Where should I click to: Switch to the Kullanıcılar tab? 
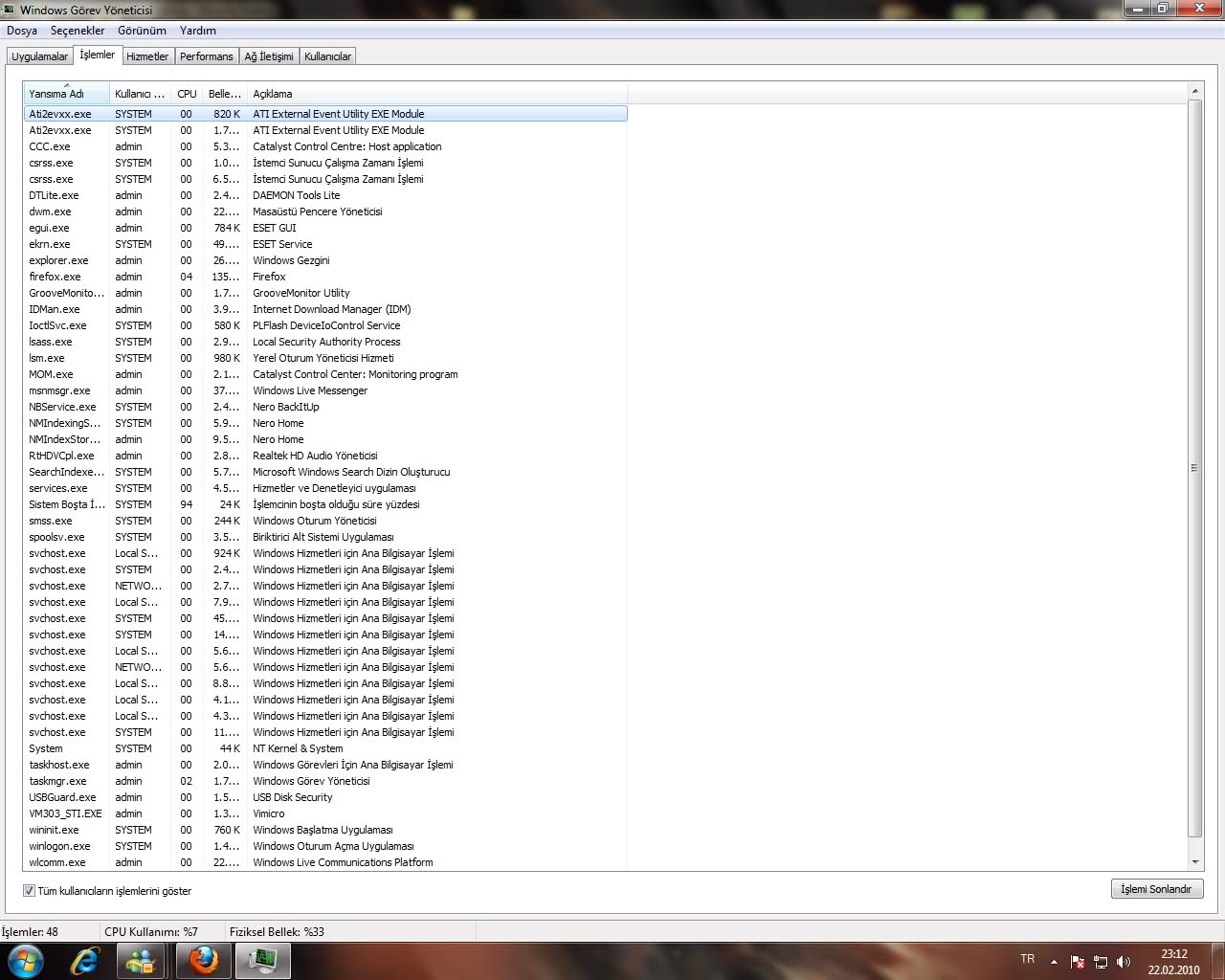pyautogui.click(x=327, y=56)
